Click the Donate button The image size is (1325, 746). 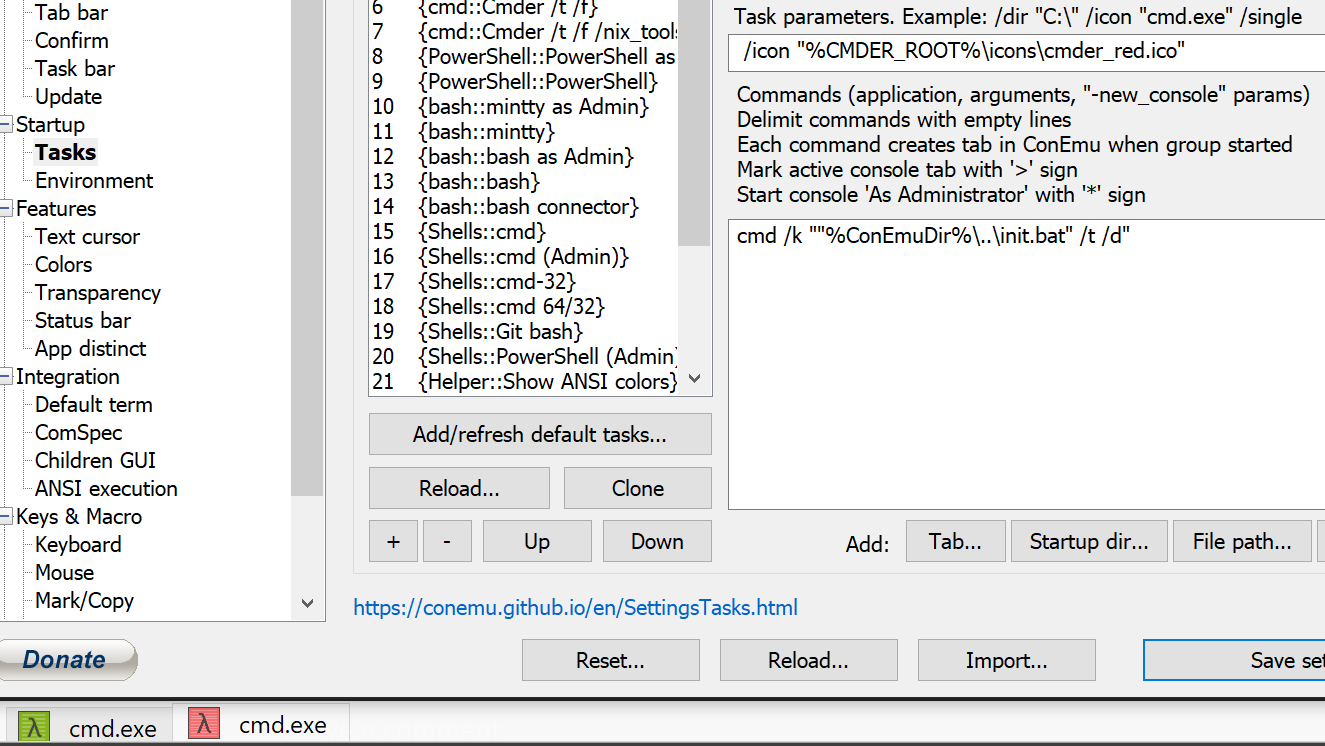tap(67, 660)
